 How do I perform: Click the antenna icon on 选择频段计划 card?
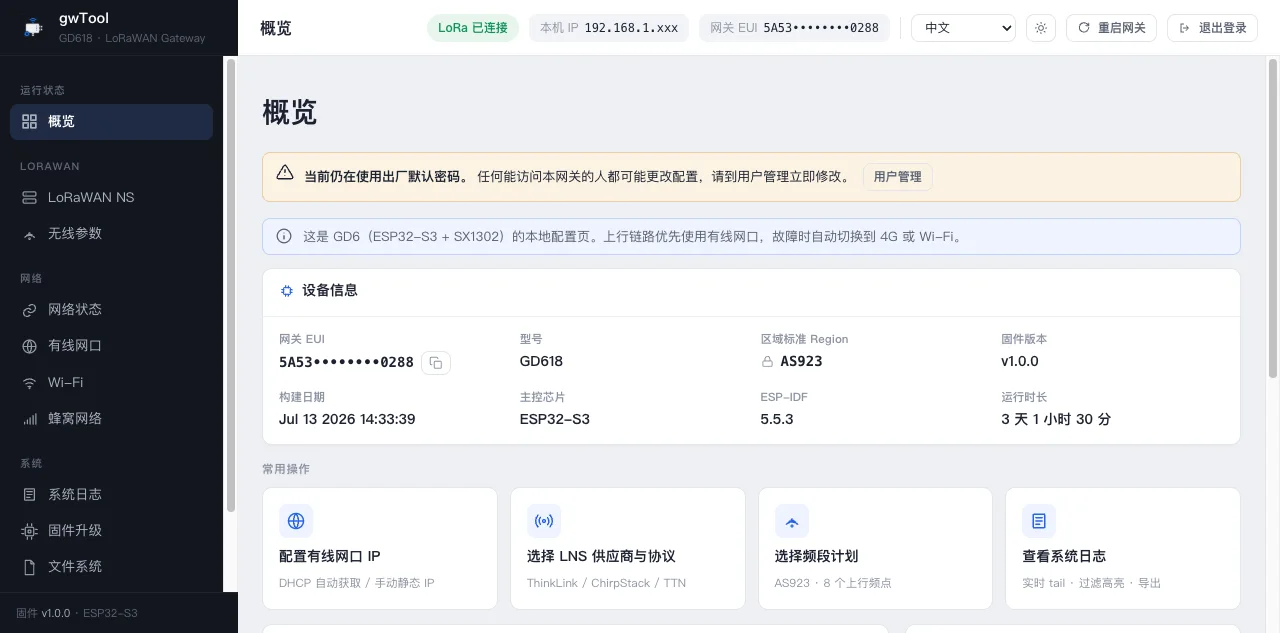point(792,521)
